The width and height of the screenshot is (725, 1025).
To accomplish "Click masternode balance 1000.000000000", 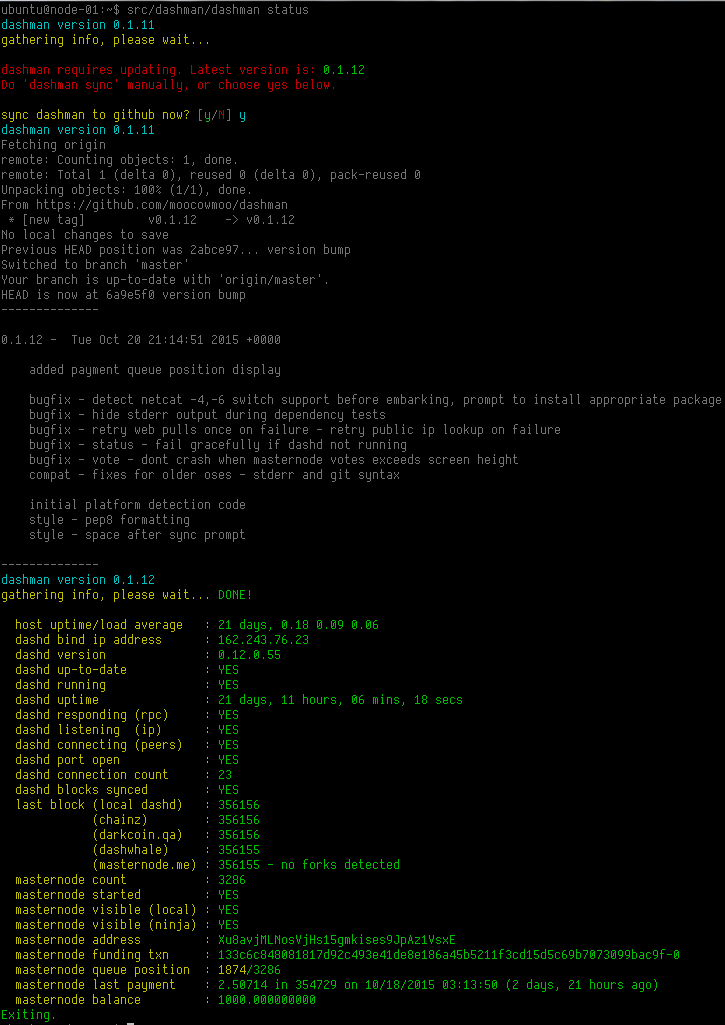I will pyautogui.click(x=267, y=1000).
